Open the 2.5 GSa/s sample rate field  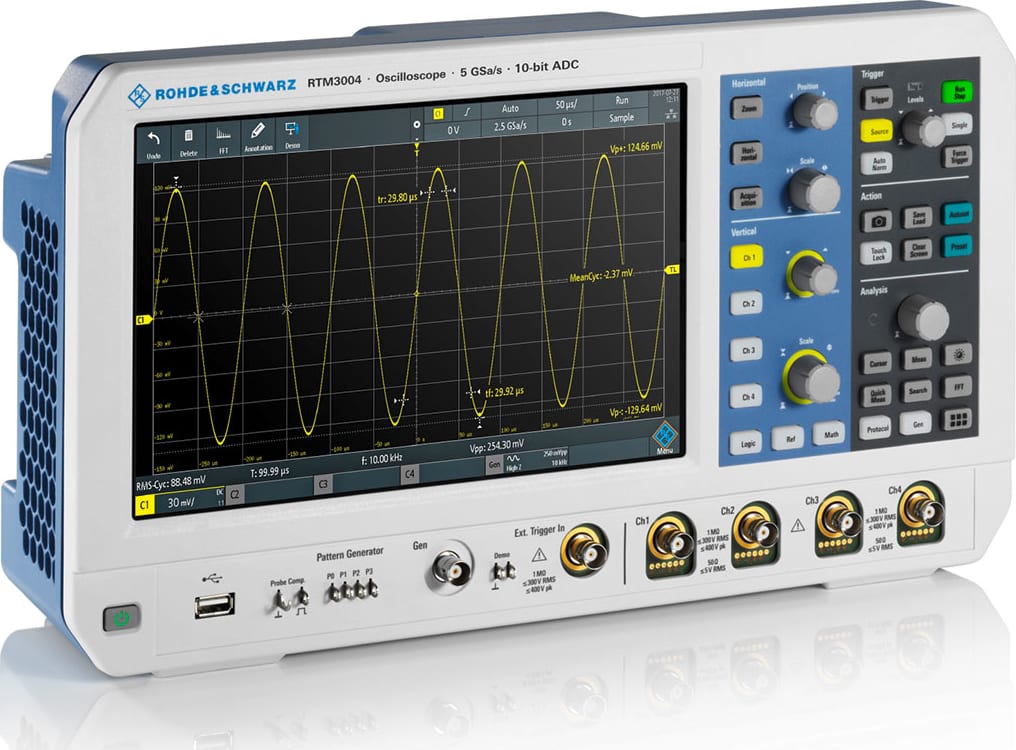click(x=510, y=125)
